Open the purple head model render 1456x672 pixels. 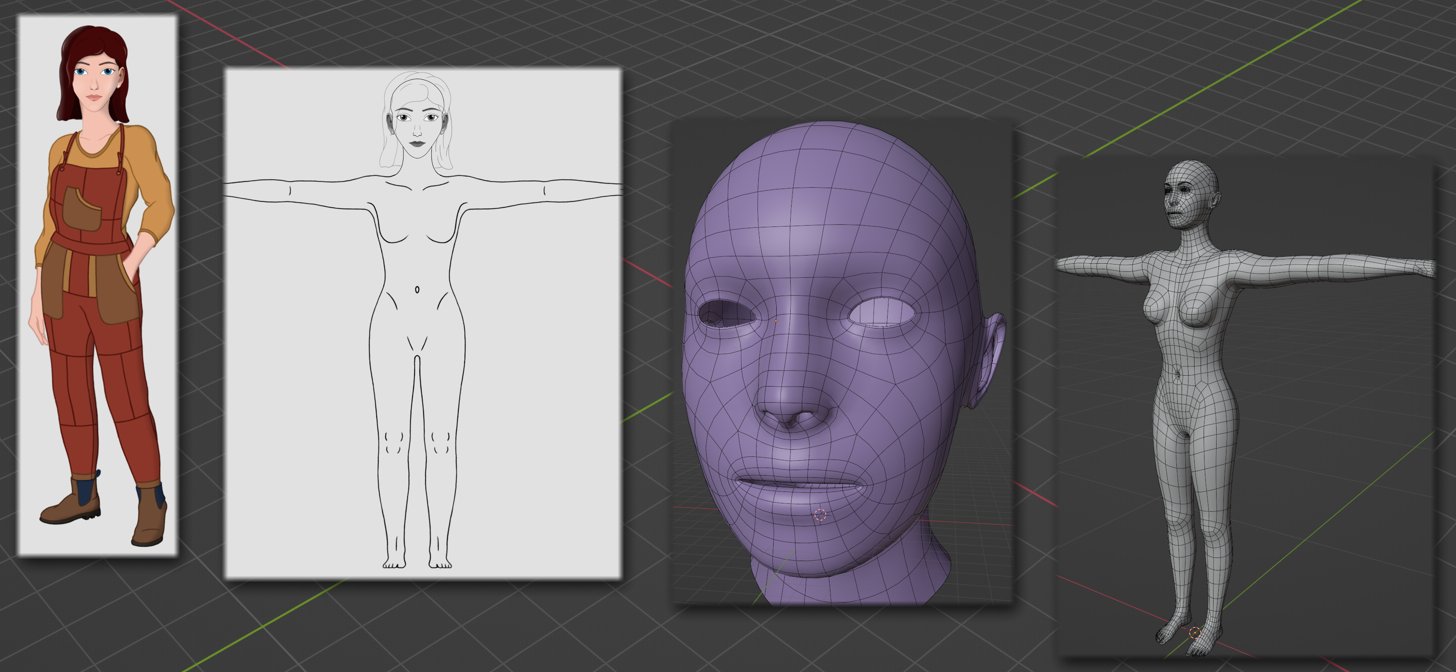842,363
